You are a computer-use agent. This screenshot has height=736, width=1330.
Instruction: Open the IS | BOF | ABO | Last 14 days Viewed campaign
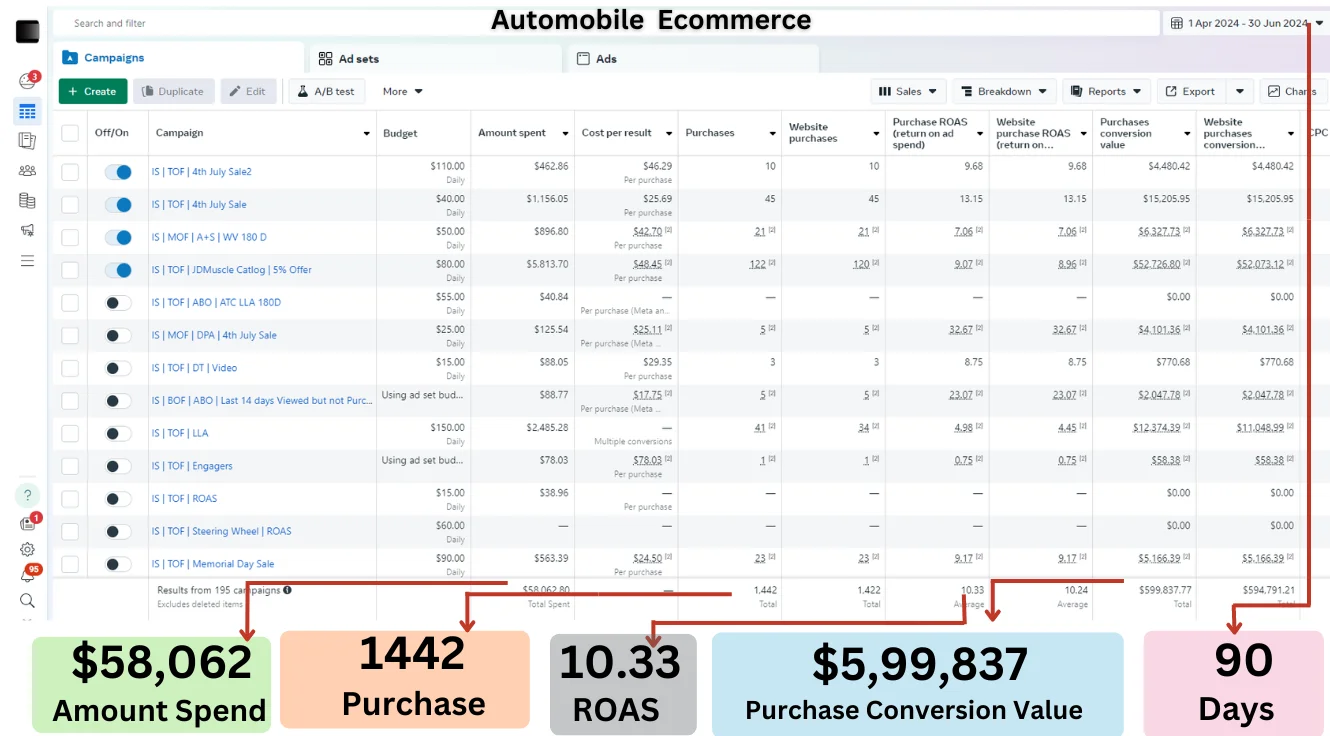(262, 401)
